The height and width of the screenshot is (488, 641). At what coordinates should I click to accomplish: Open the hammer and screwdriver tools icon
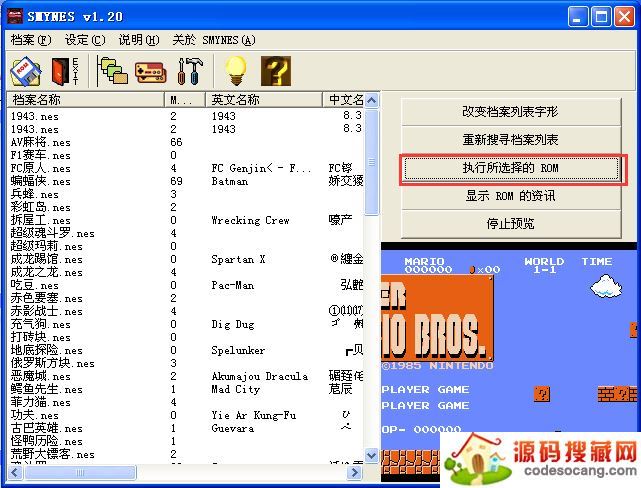[189, 71]
